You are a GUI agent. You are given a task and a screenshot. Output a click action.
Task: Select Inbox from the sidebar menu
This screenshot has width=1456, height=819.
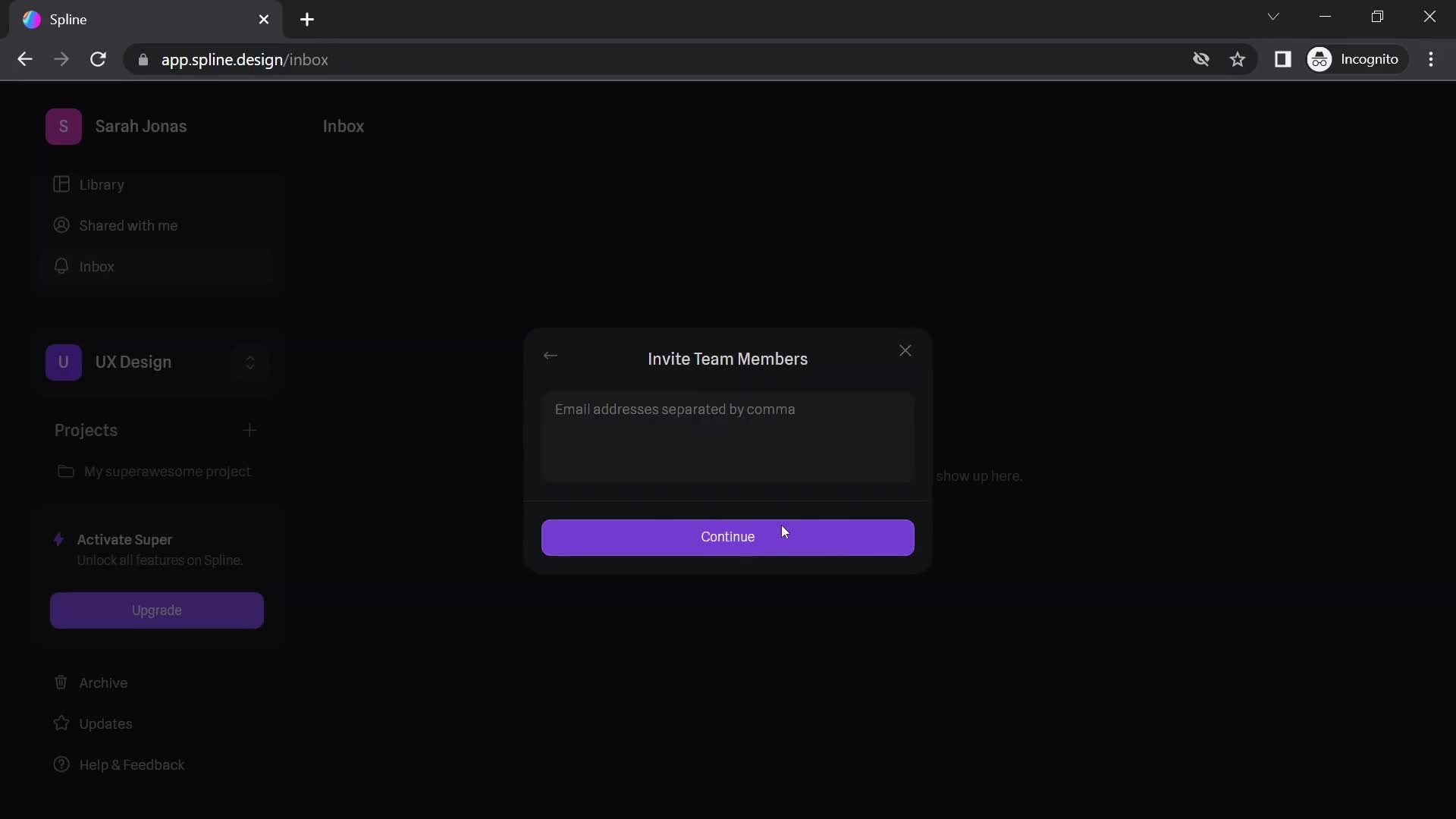tap(96, 266)
